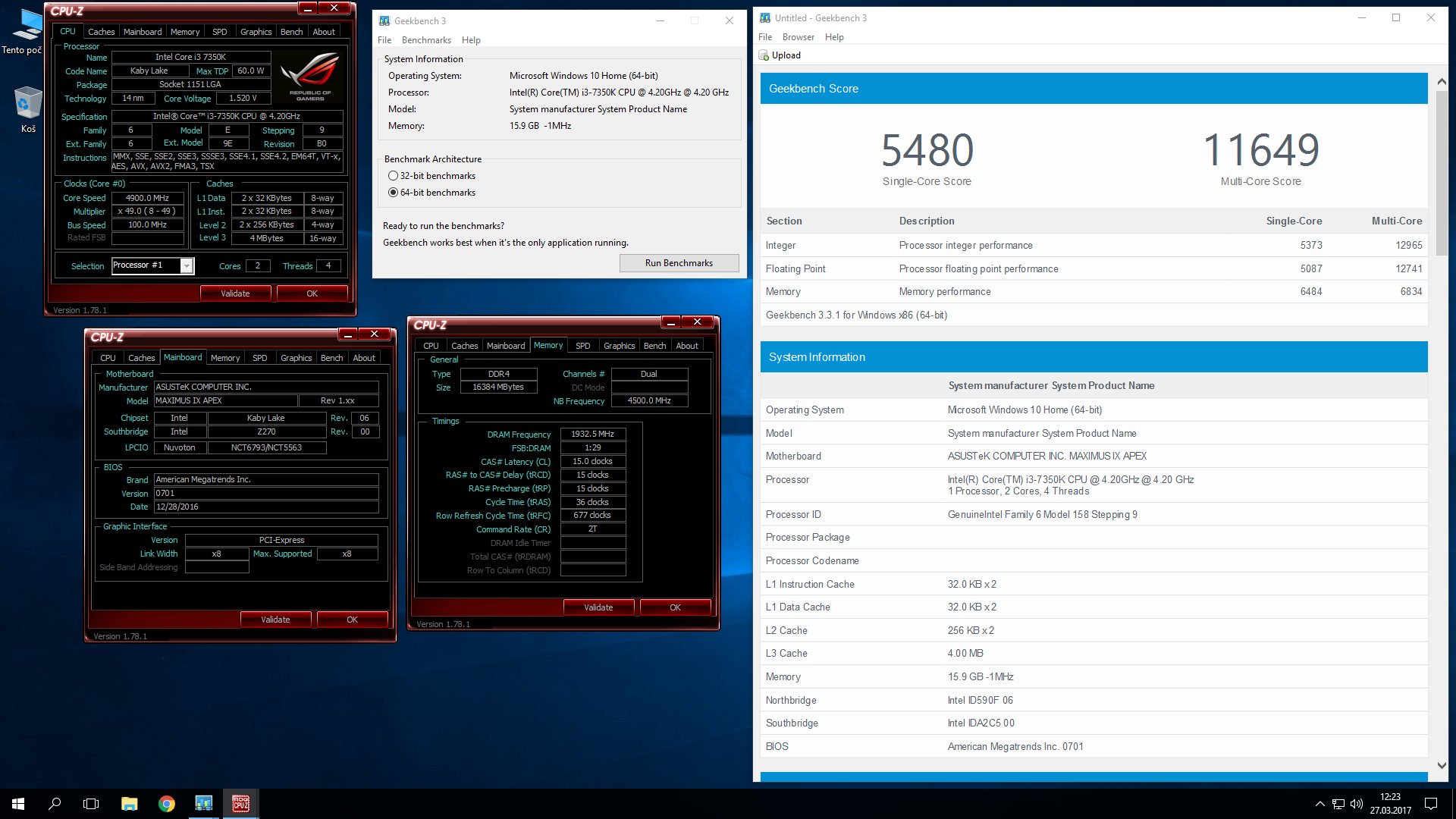Open Help menu in Geekbench 3 window
This screenshot has height=819, width=1456.
[471, 40]
